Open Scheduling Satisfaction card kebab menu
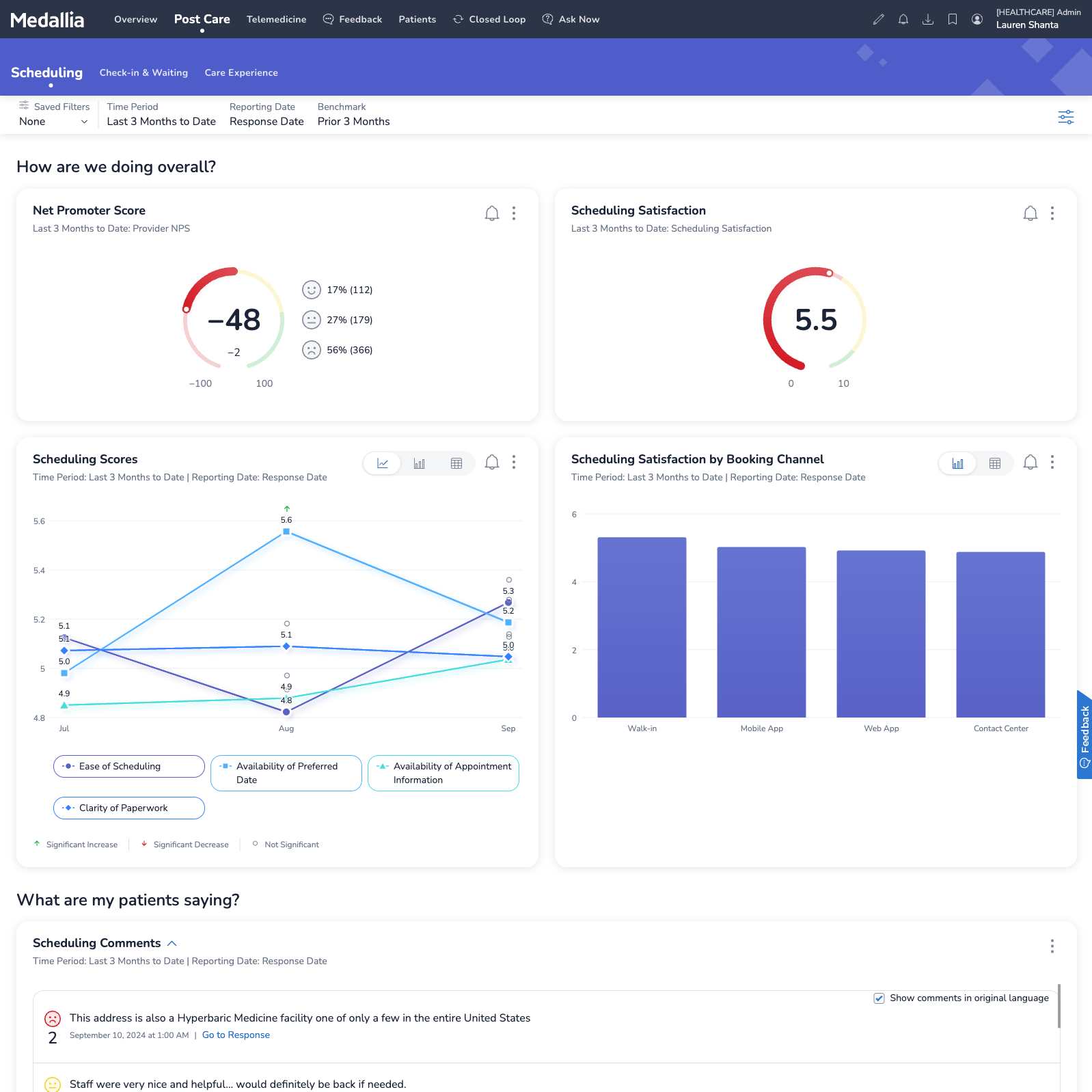1092x1092 pixels. [1052, 213]
